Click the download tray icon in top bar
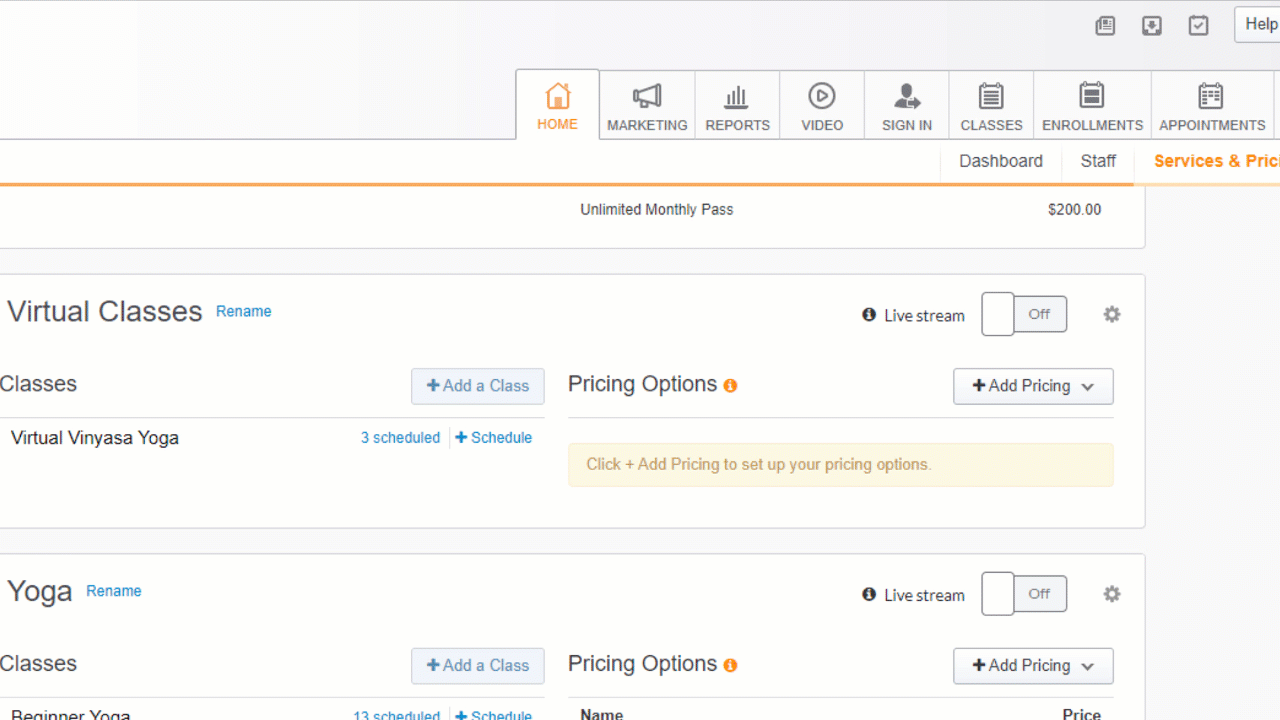The height and width of the screenshot is (720, 1280). pos(1152,26)
